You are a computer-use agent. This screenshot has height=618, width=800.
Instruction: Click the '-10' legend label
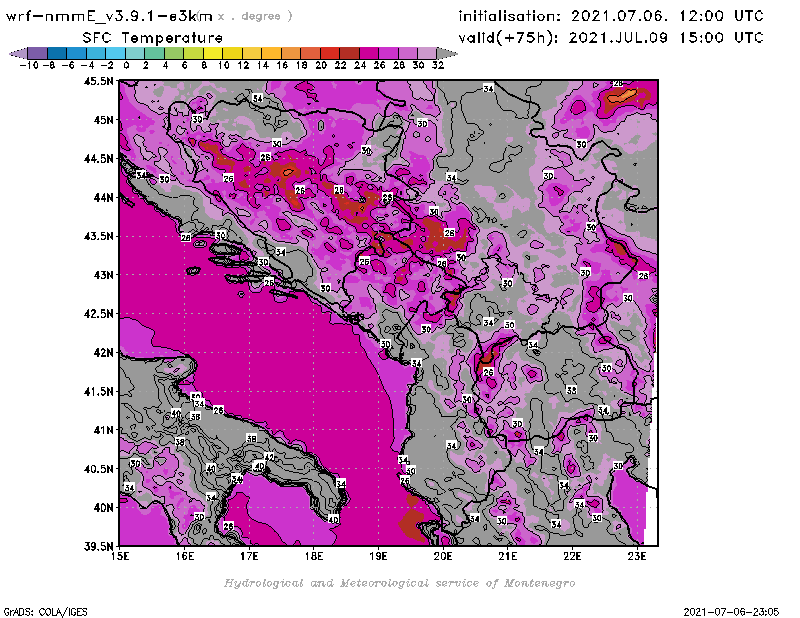click(x=29, y=65)
